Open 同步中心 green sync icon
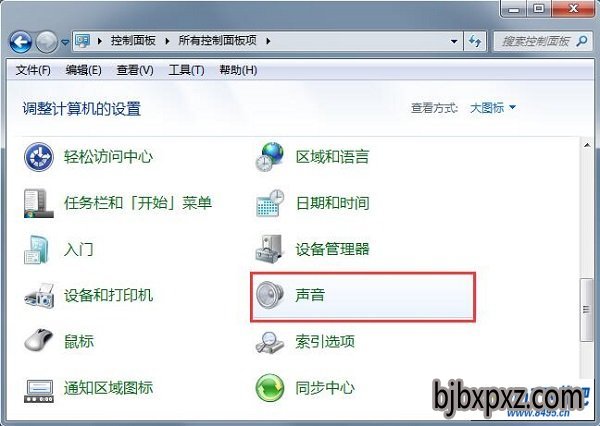 click(x=270, y=388)
